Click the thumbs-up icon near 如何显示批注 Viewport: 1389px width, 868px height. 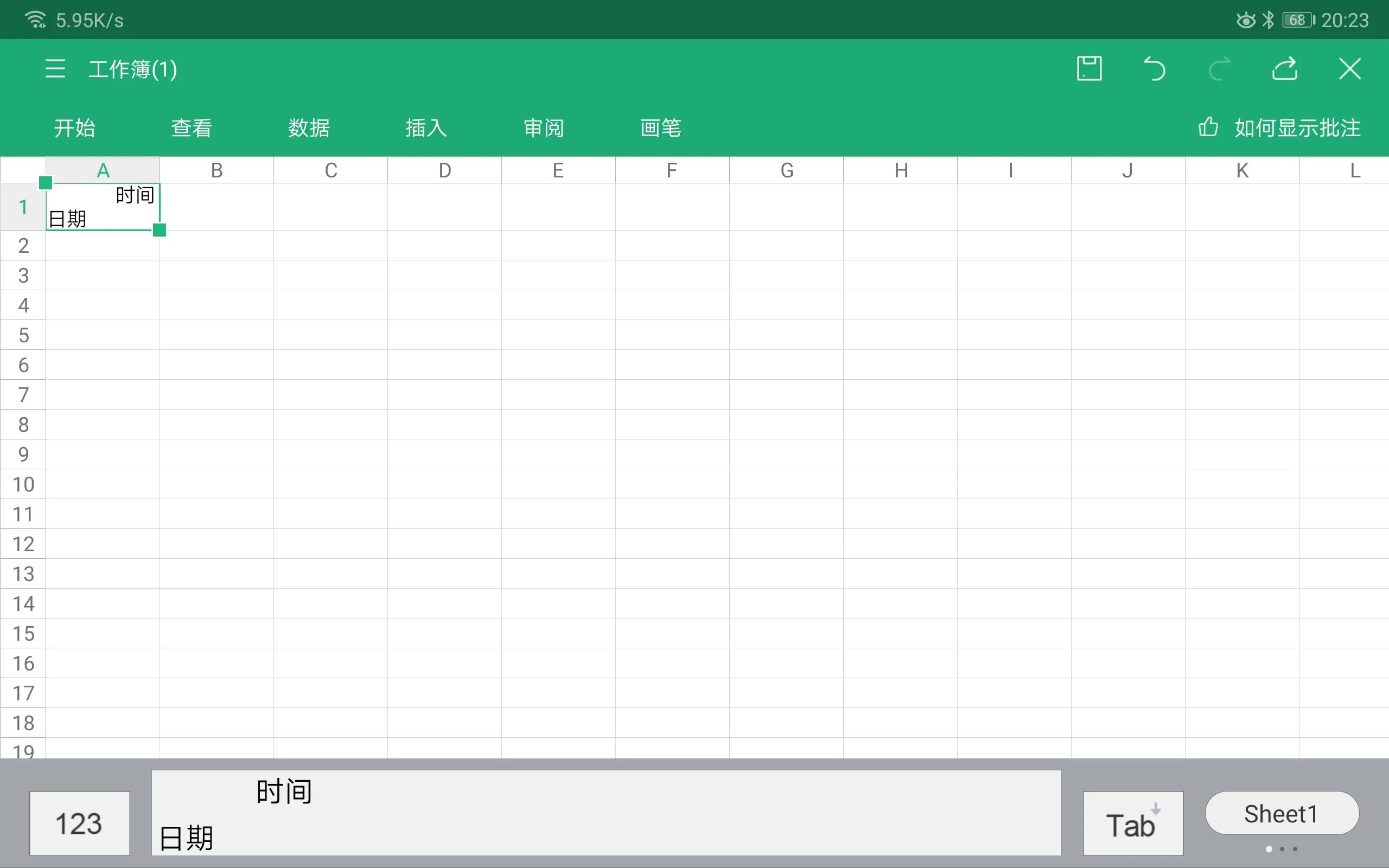click(1207, 127)
